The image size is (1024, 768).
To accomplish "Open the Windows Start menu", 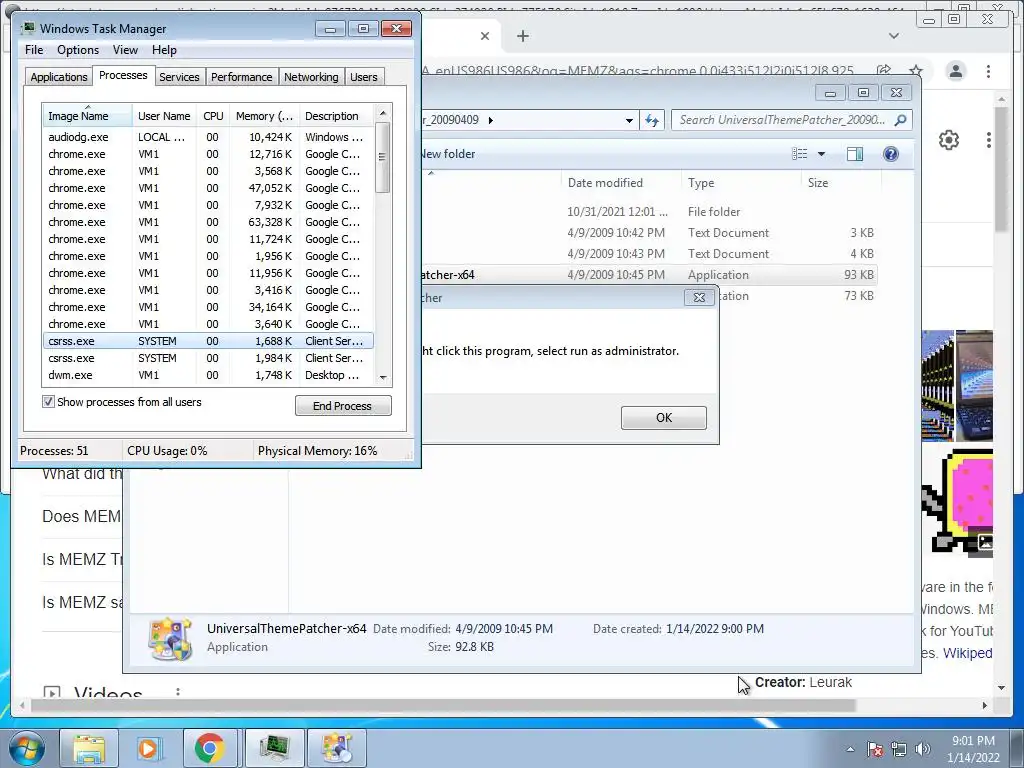I will pyautogui.click(x=26, y=748).
